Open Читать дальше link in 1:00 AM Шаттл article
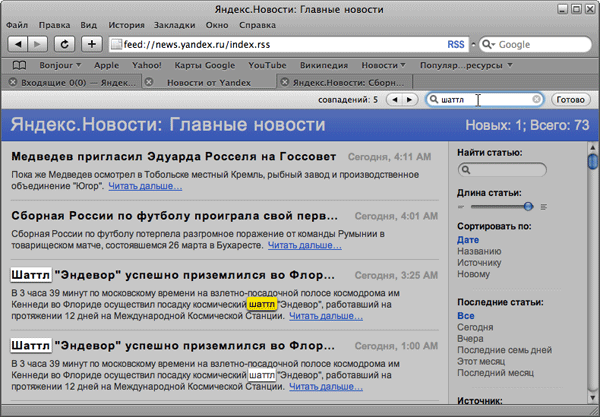The height and width of the screenshot is (417, 600). click(x=326, y=387)
